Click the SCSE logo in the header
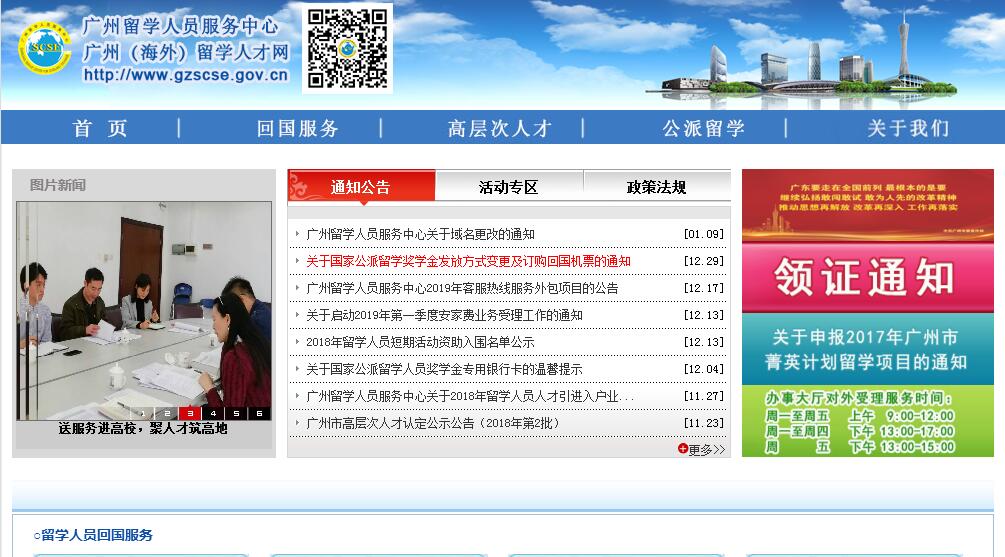Screen dimensions: 1005x557 tap(43, 48)
